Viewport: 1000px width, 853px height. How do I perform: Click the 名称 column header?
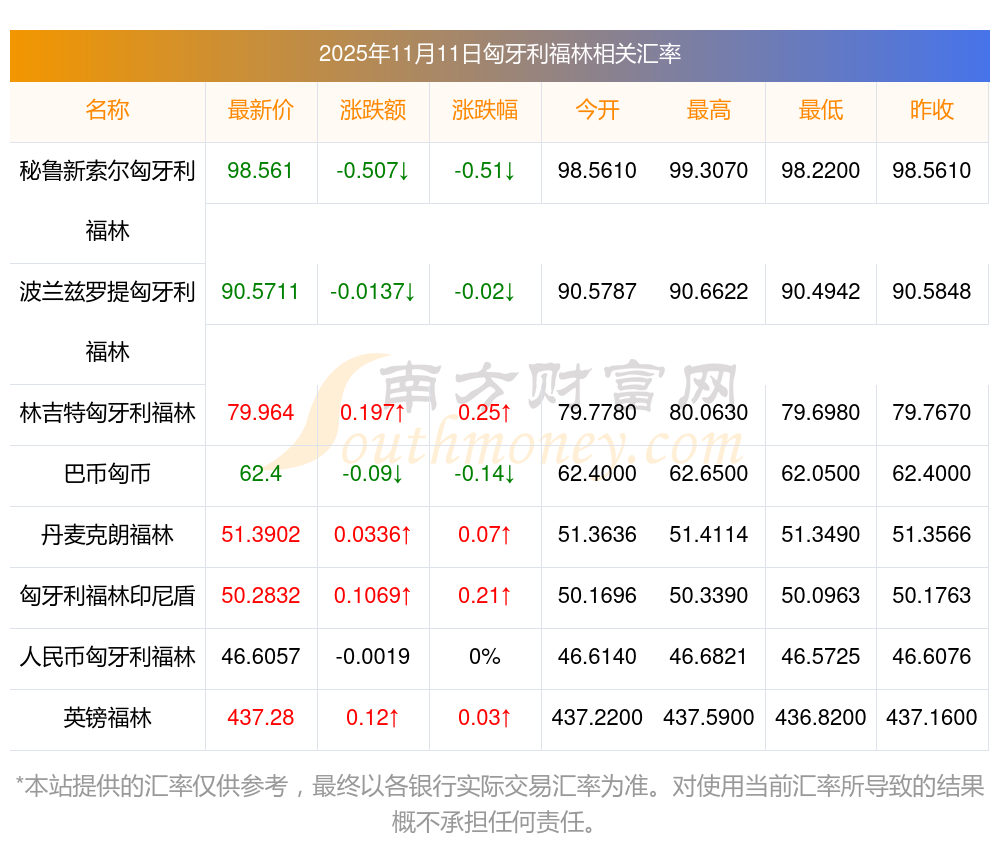click(x=107, y=110)
